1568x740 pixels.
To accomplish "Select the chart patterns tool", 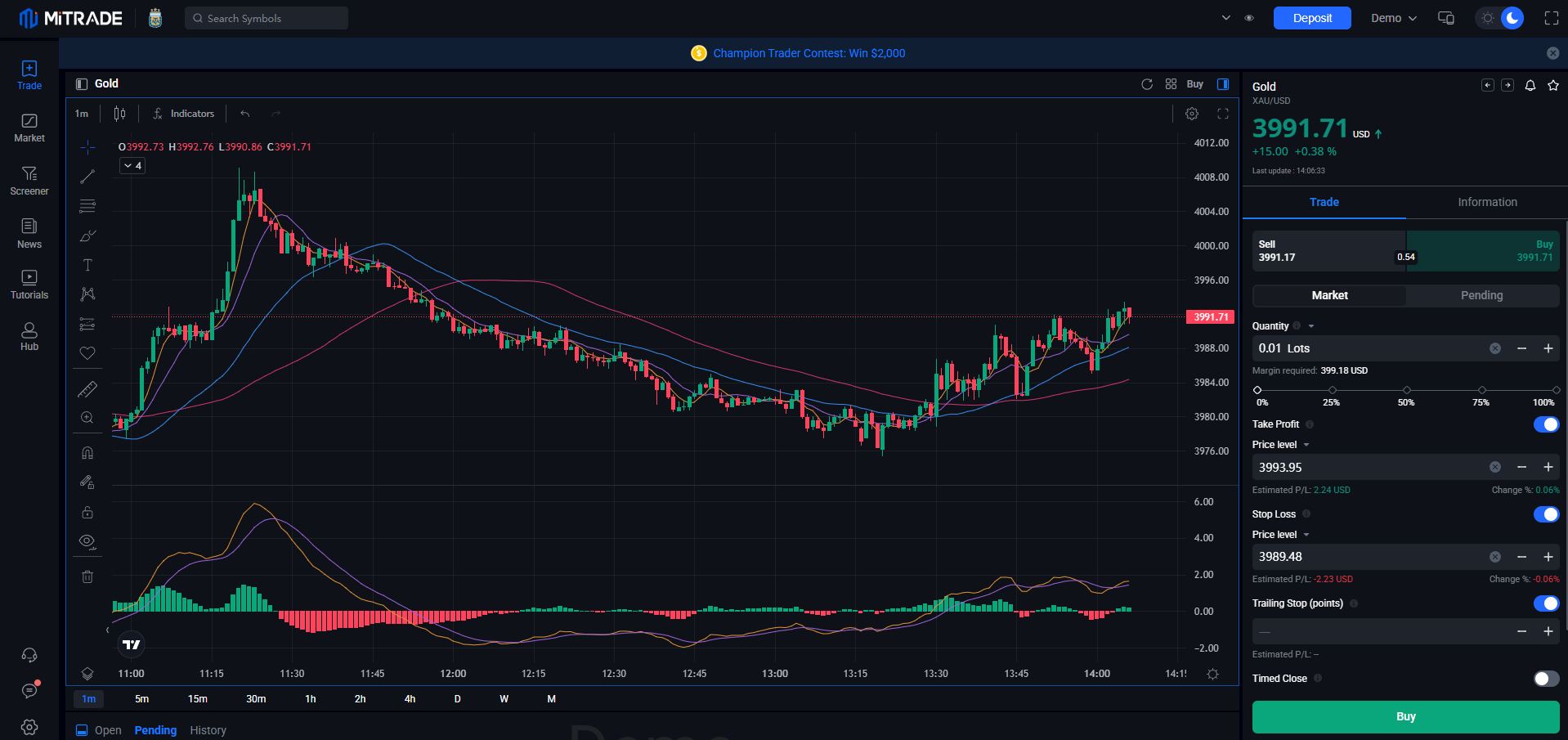I will point(87,294).
